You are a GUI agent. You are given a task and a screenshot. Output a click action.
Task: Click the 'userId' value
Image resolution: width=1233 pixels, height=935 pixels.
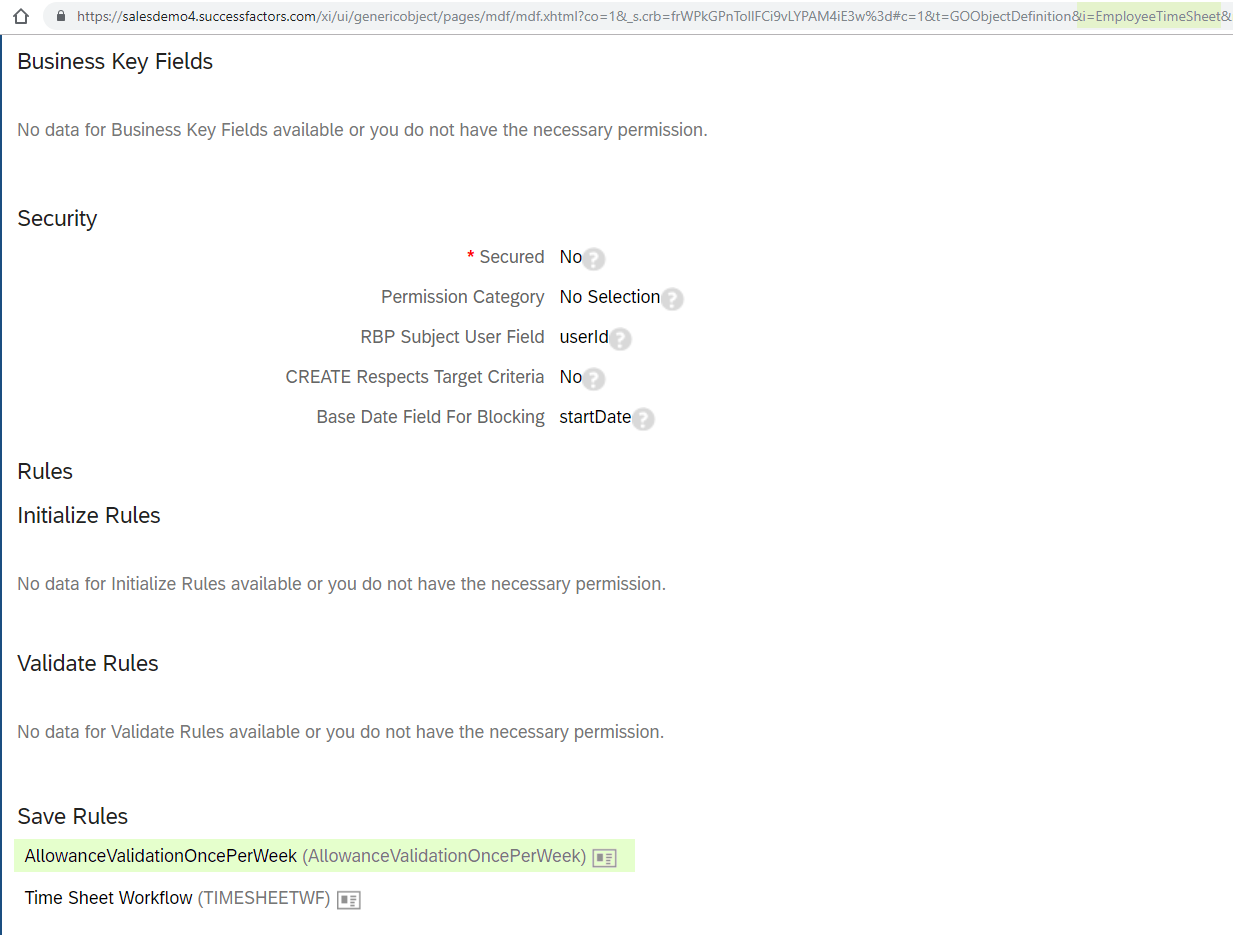pos(584,337)
